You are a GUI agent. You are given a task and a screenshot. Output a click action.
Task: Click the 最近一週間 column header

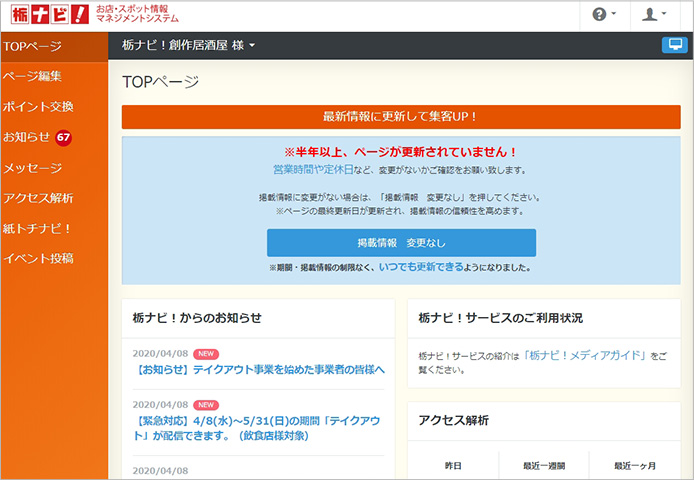pos(544,466)
